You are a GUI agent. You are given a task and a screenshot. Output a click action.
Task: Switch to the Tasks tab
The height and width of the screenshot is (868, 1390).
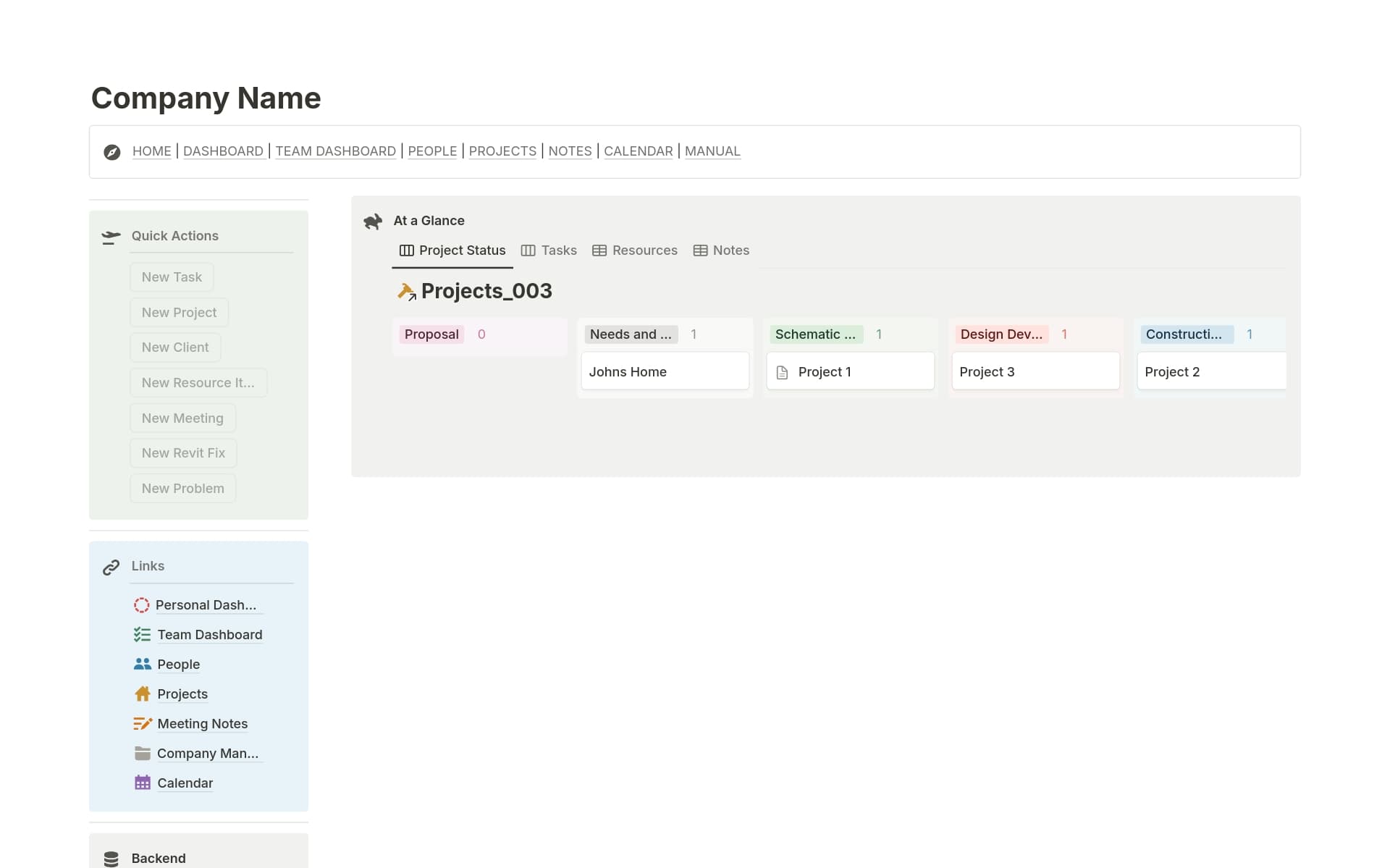[x=549, y=250]
